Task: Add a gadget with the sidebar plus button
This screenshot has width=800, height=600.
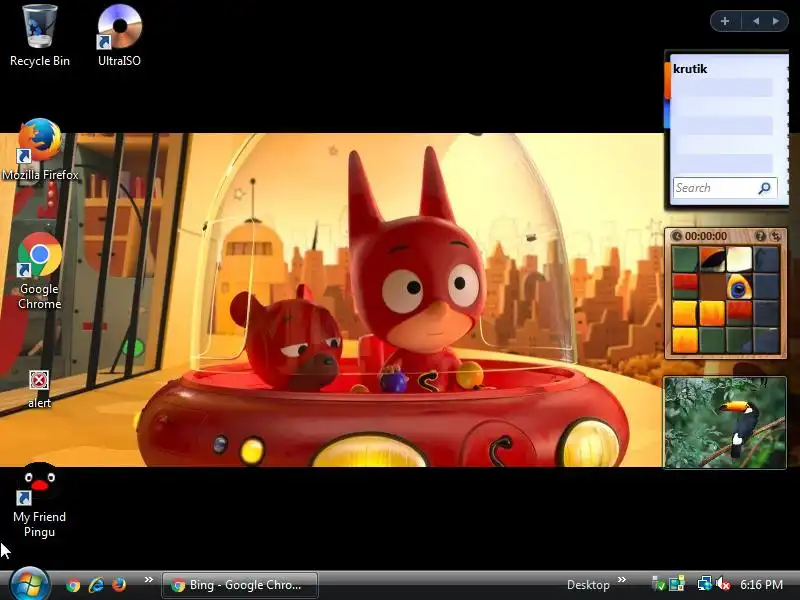Action: (x=724, y=21)
